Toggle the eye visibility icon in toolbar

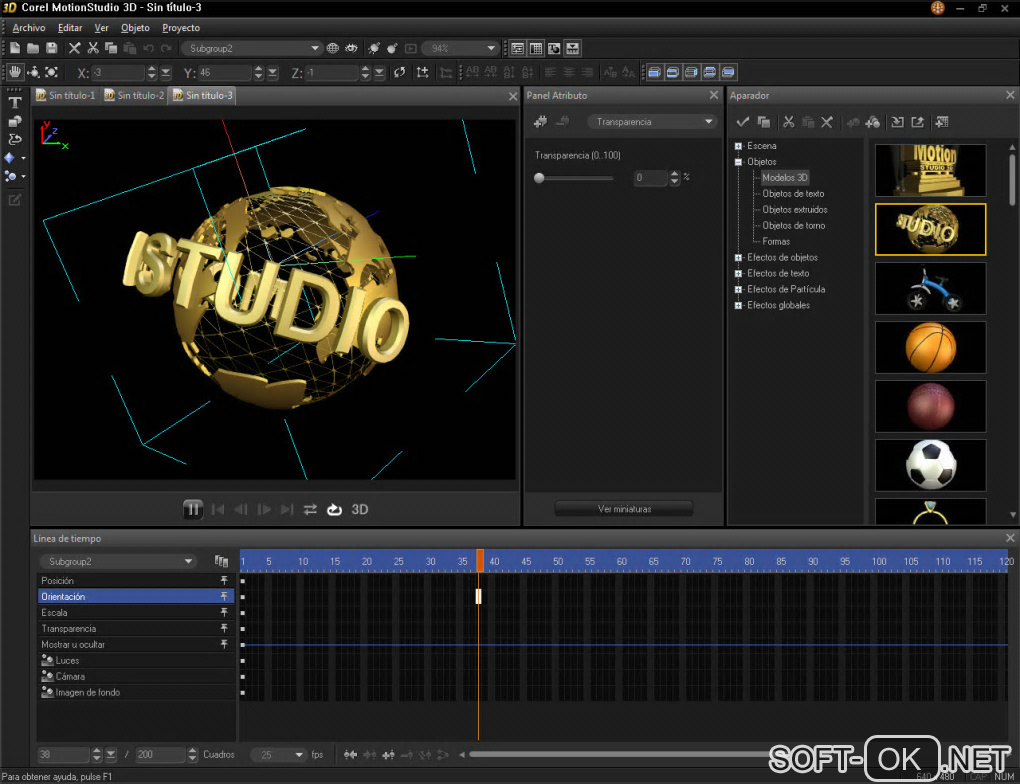pyautogui.click(x=351, y=48)
